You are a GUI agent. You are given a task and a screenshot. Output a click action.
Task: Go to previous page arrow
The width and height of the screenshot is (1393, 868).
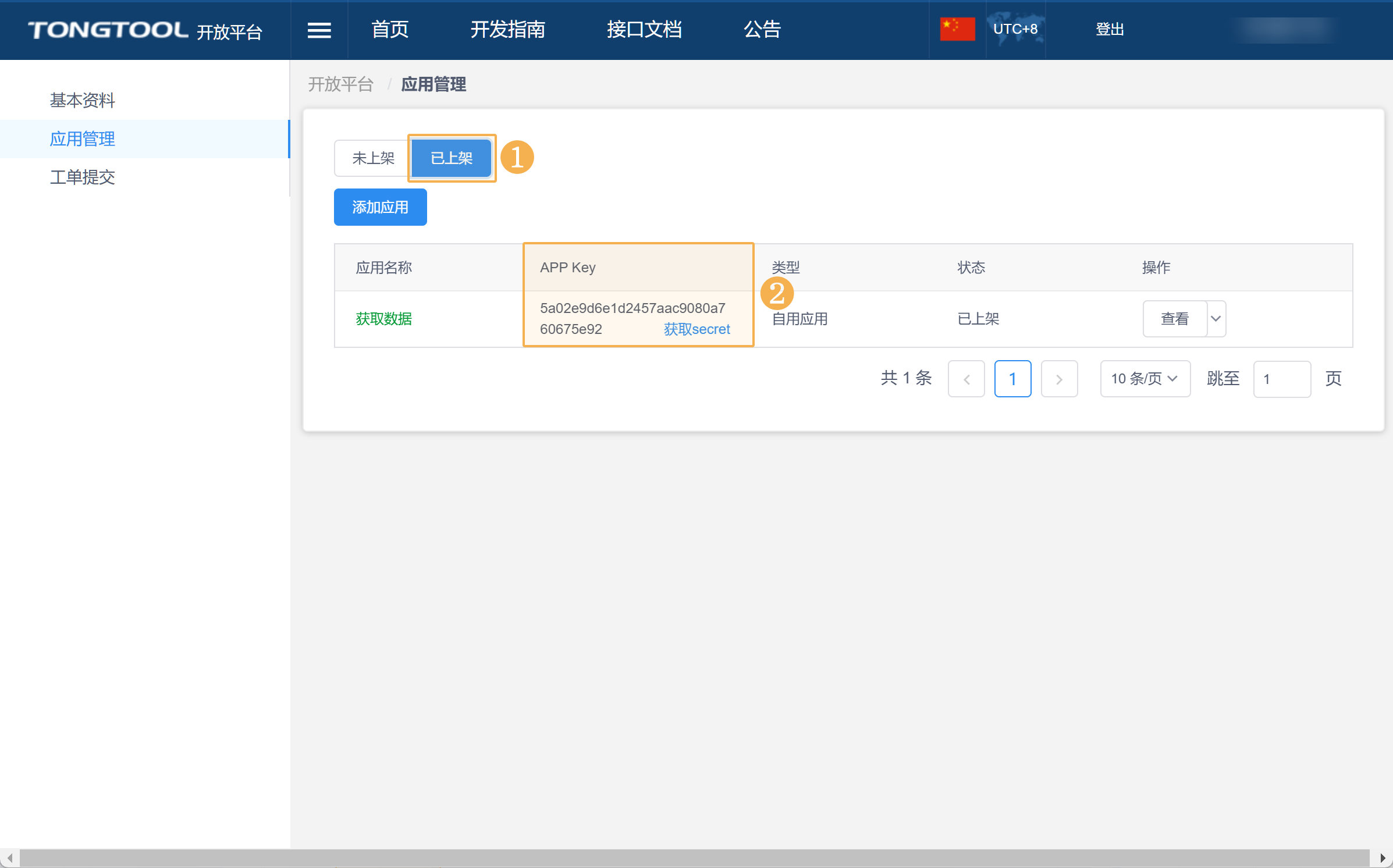click(x=966, y=379)
